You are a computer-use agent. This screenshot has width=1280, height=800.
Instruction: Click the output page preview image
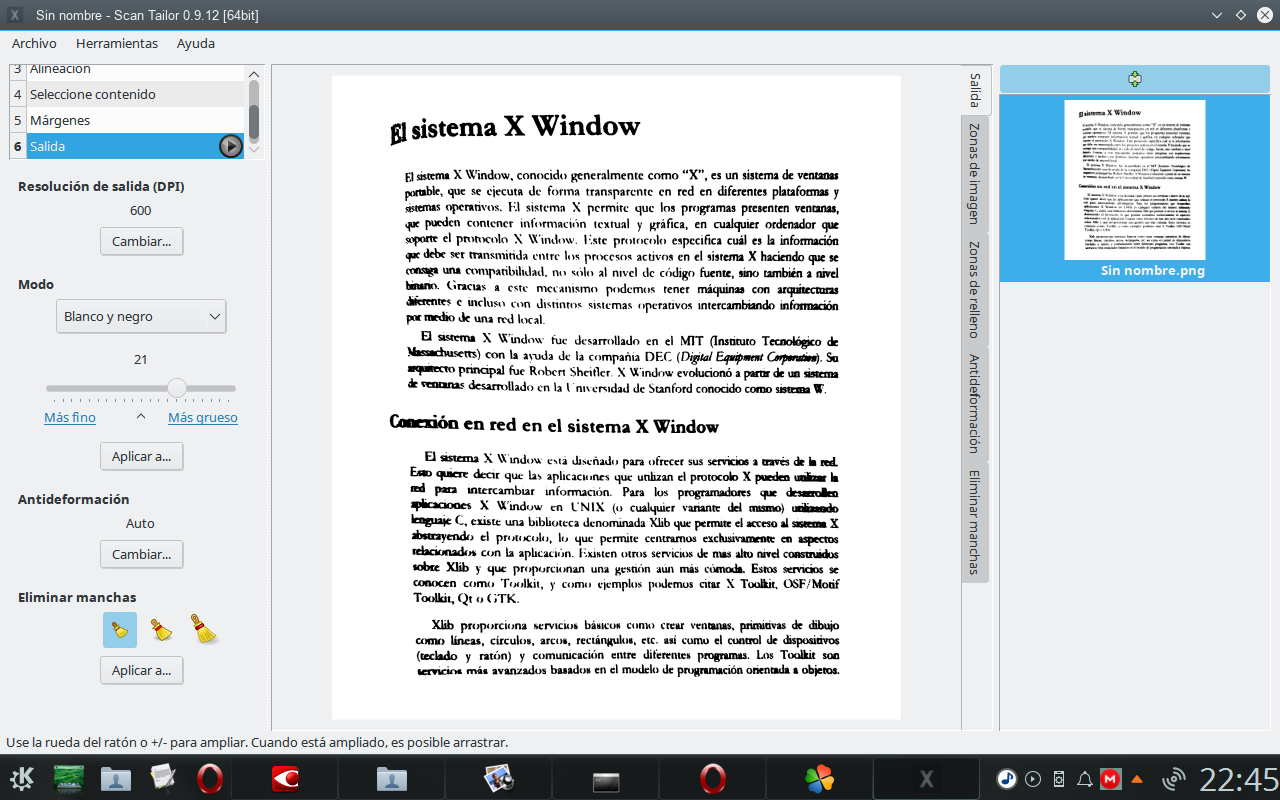pos(616,397)
